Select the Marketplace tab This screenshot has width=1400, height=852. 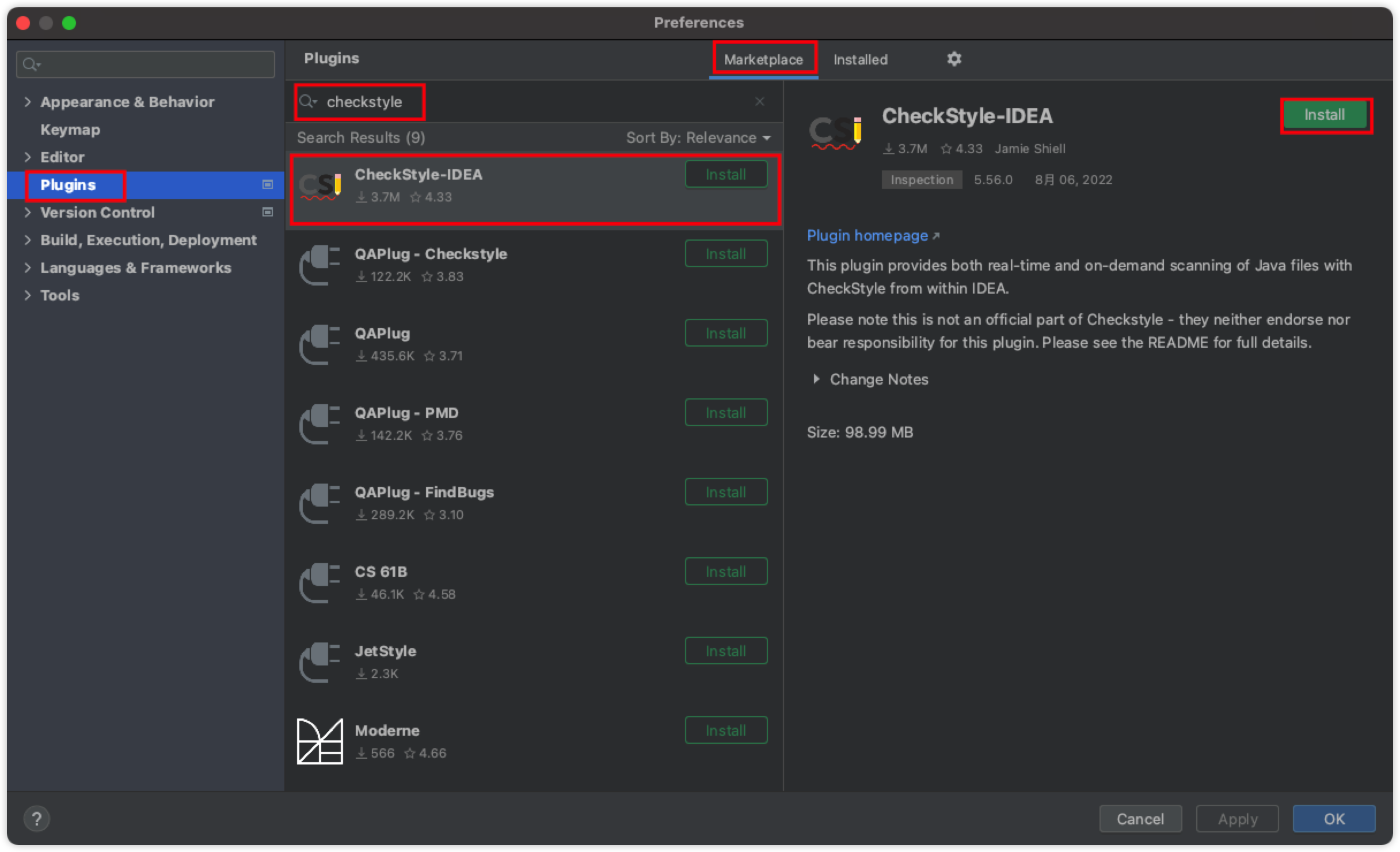[763, 59]
